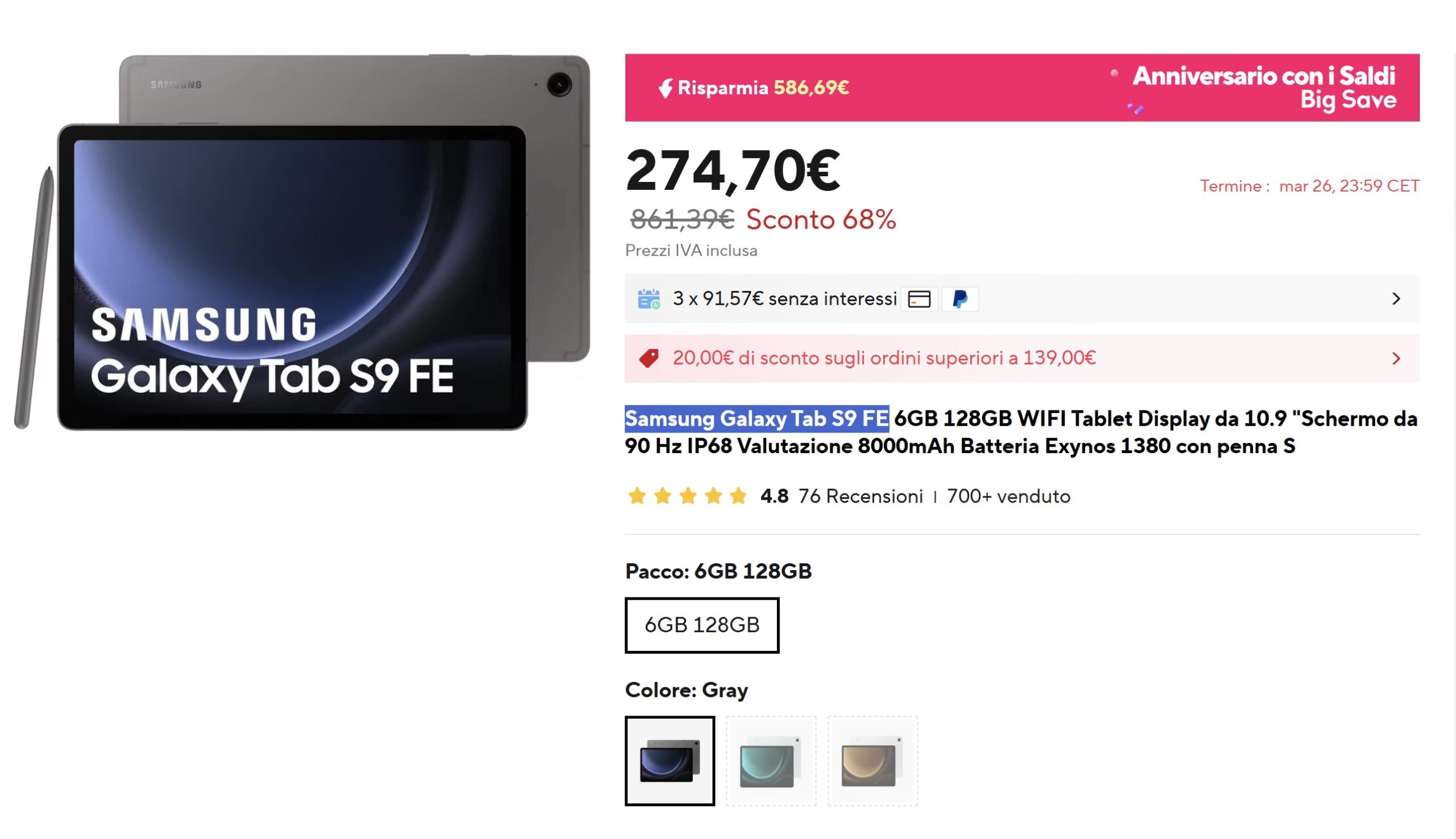Click the 20,00€ di sconto offer text
Image resolution: width=1456 pixels, height=839 pixels.
[884, 359]
